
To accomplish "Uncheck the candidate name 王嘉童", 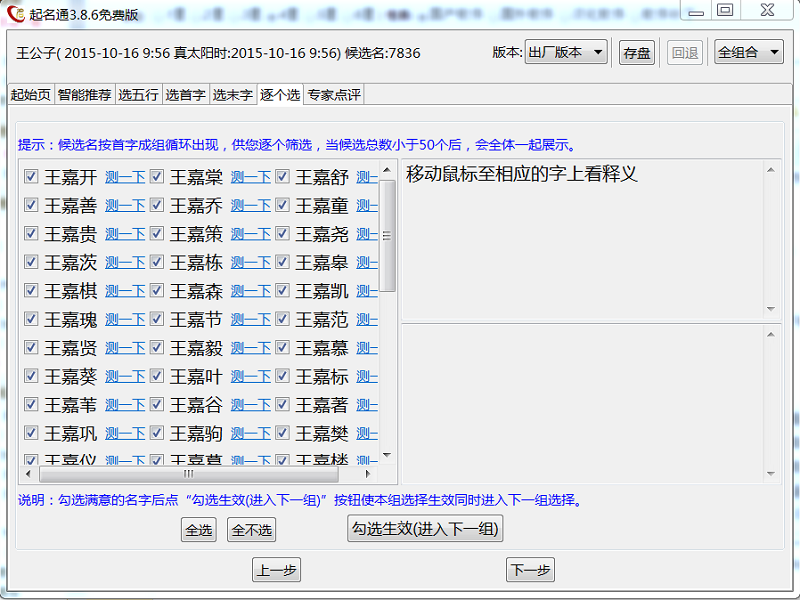I will click(282, 207).
